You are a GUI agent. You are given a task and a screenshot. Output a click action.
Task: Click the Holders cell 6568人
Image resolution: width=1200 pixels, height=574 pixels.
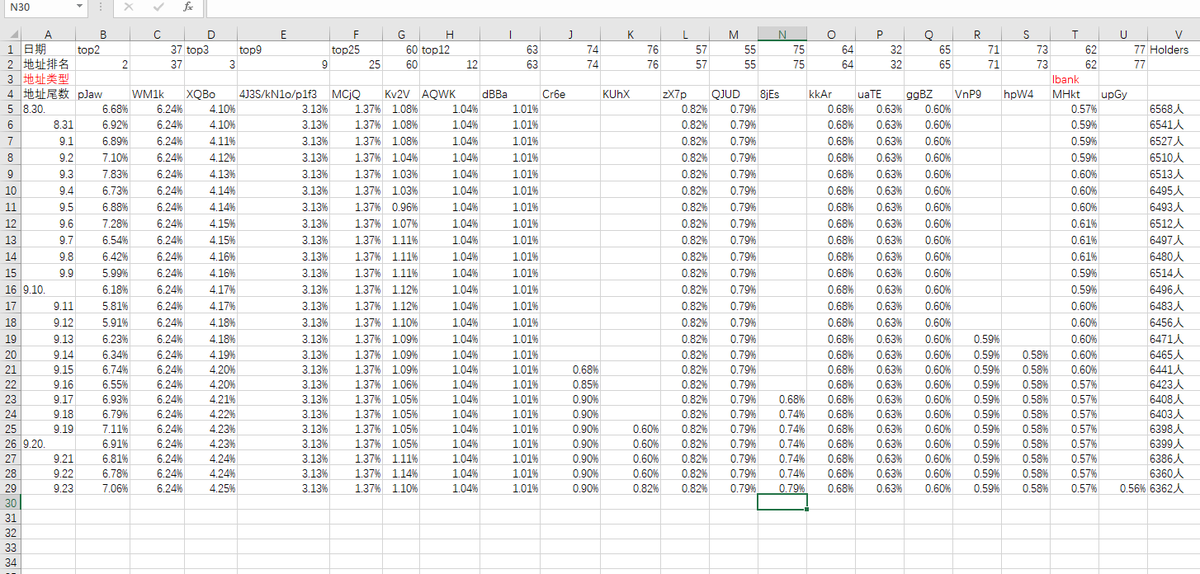(x=1174, y=109)
